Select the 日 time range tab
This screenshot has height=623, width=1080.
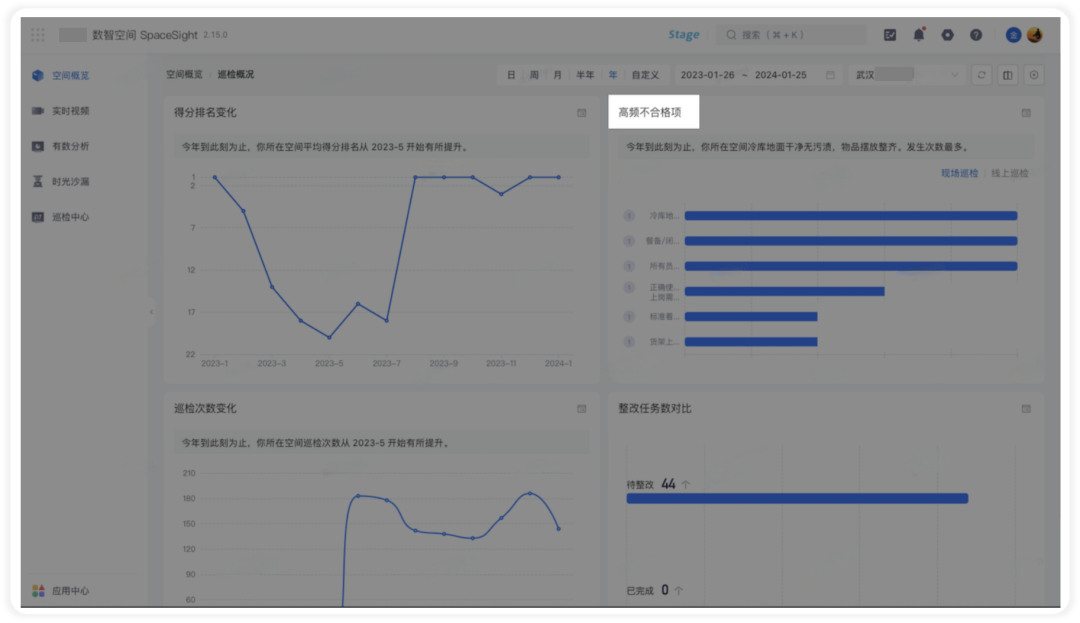click(511, 75)
